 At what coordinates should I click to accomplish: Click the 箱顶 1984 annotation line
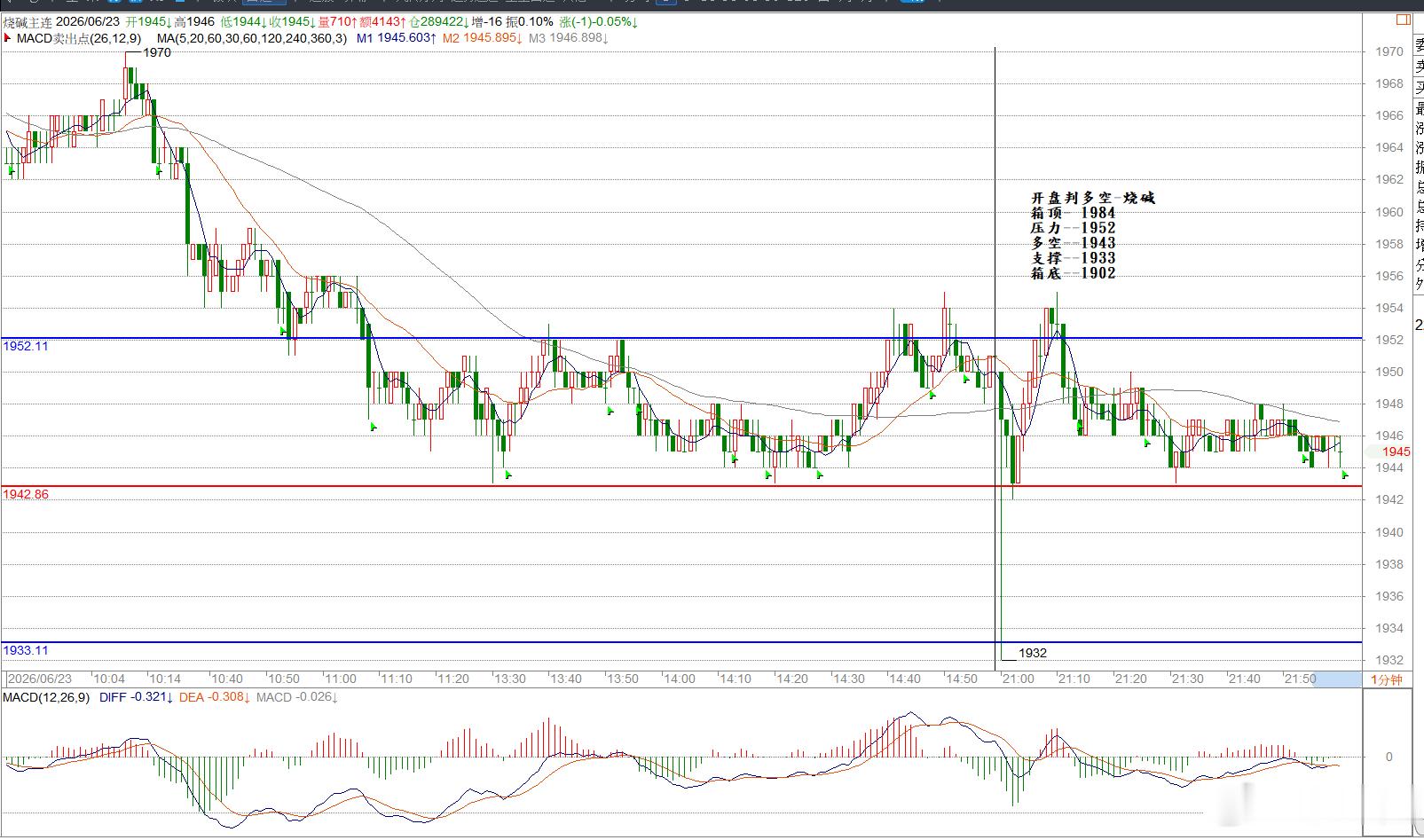coord(1073,213)
